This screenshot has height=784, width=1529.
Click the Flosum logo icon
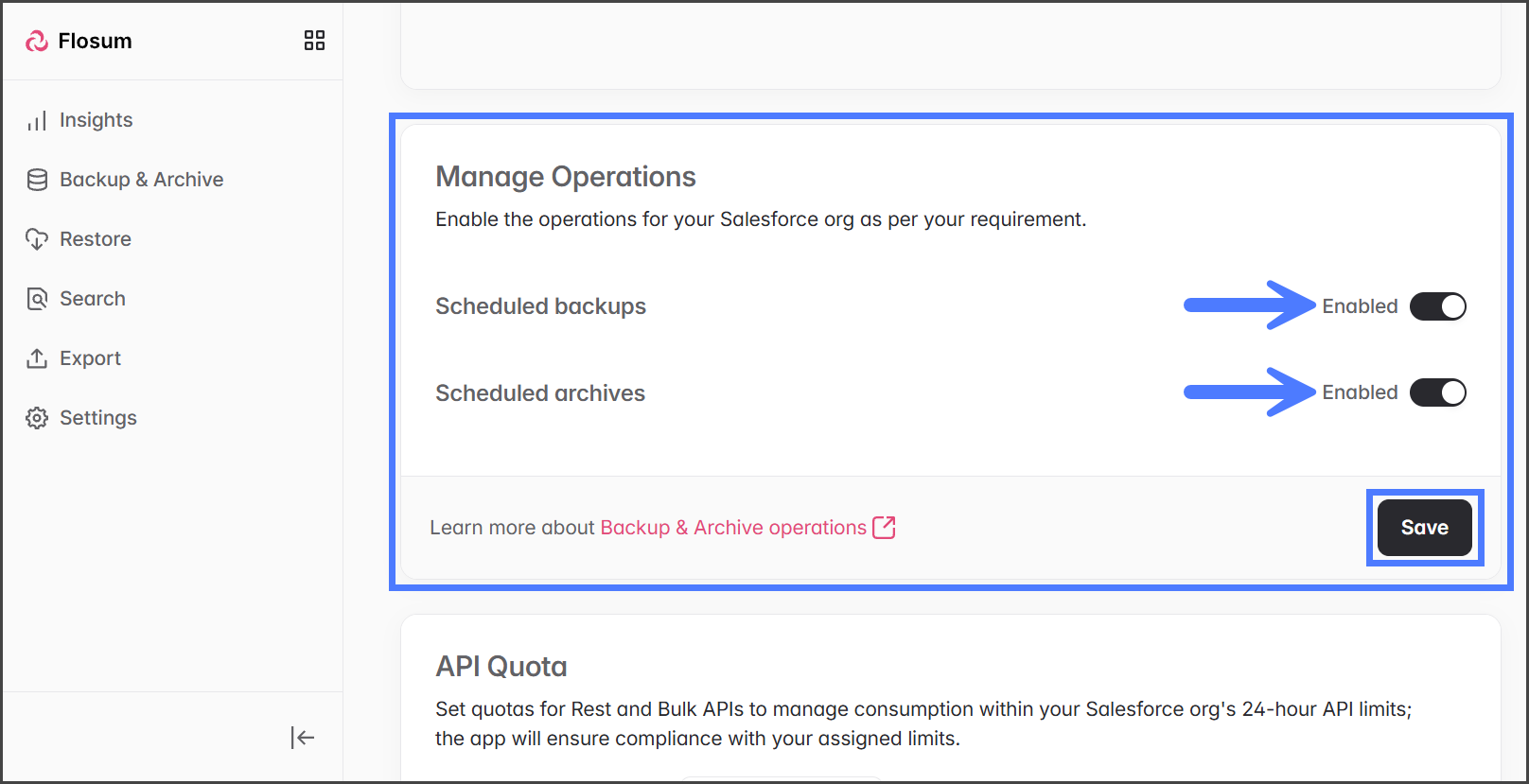tap(37, 41)
